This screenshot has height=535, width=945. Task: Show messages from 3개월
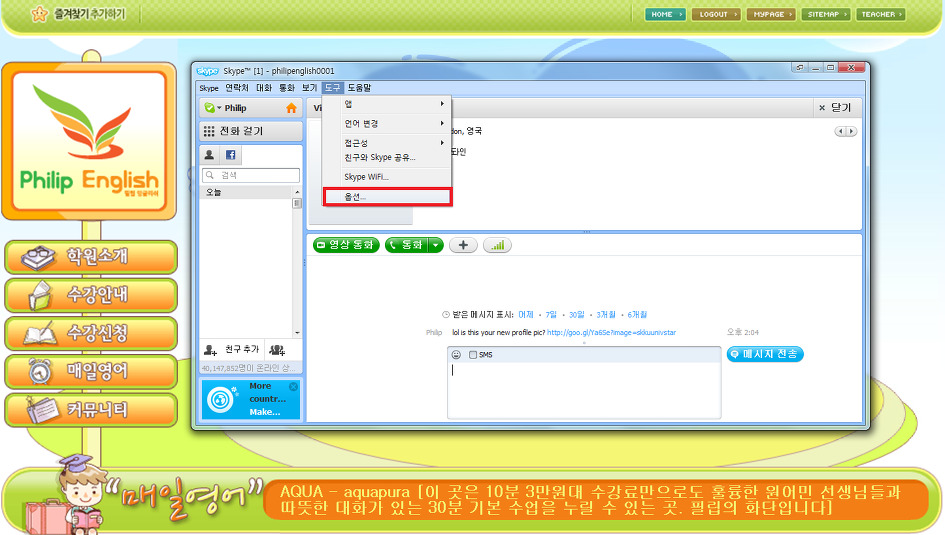606,314
